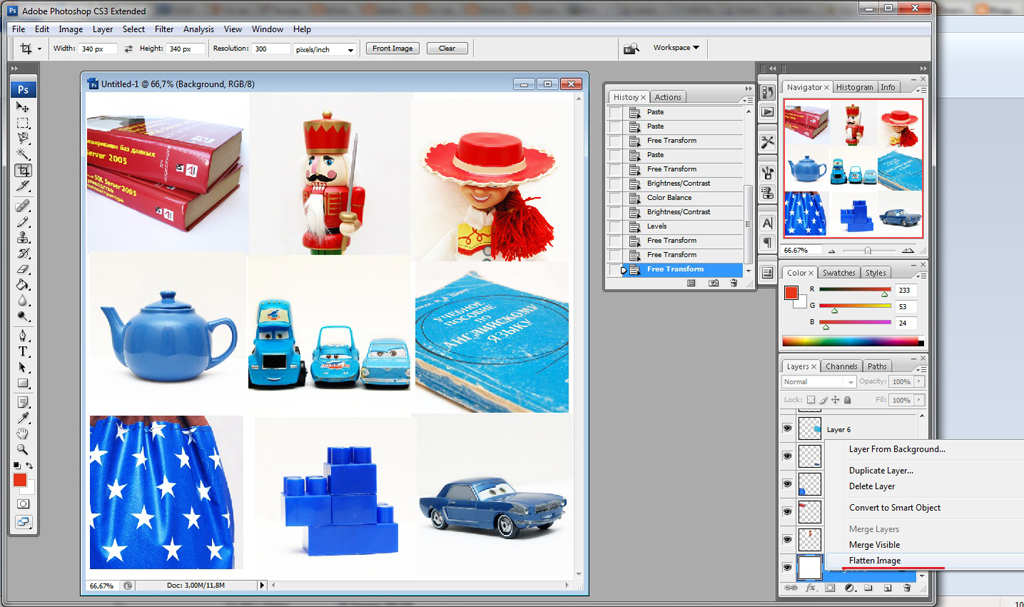The height and width of the screenshot is (607, 1024).
Task: Choose Merge Visible from context menu
Action: [874, 545]
